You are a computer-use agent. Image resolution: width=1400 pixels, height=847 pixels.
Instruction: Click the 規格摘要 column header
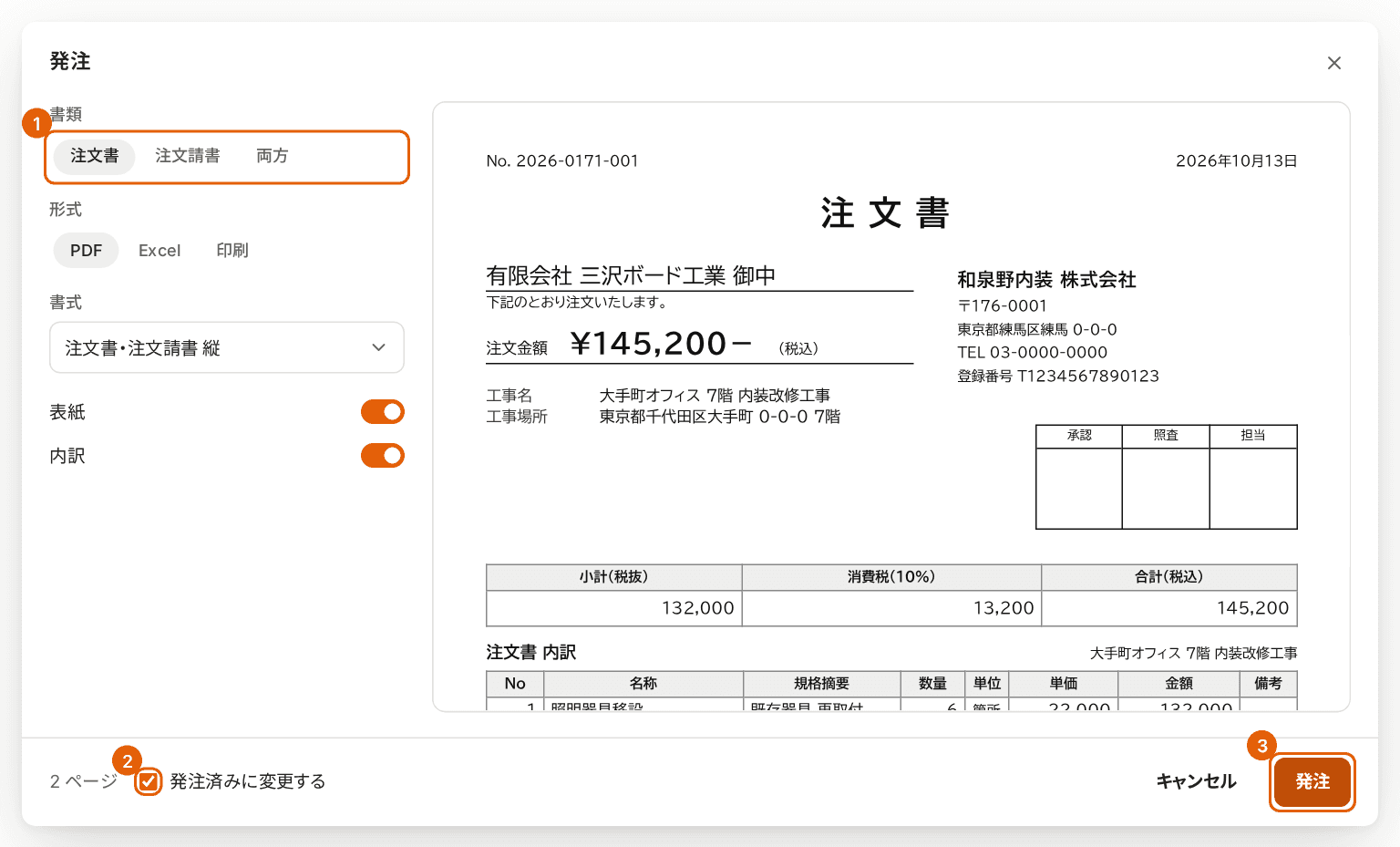pyautogui.click(x=822, y=684)
